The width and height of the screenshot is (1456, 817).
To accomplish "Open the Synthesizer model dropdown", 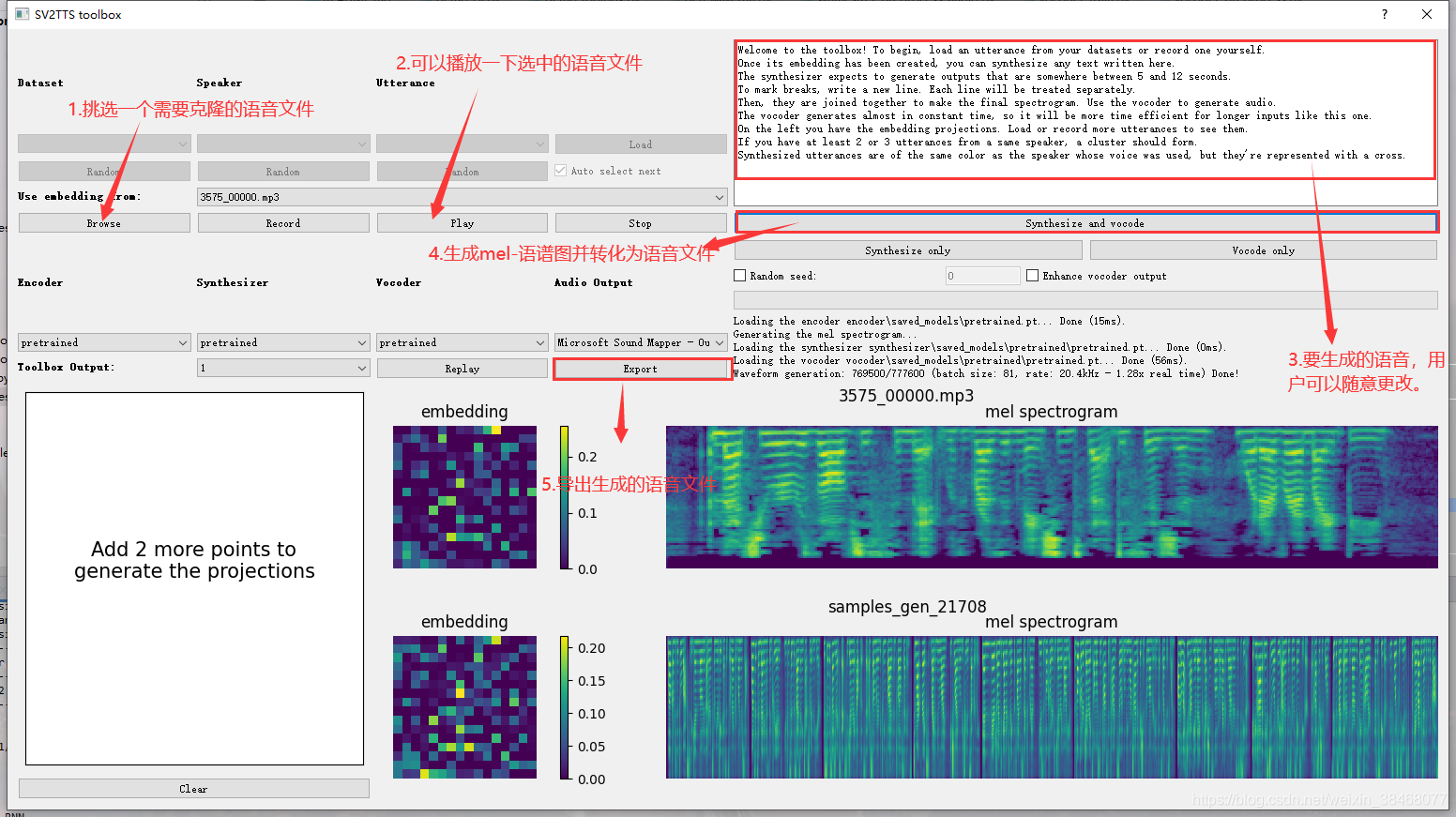I will click(x=283, y=342).
